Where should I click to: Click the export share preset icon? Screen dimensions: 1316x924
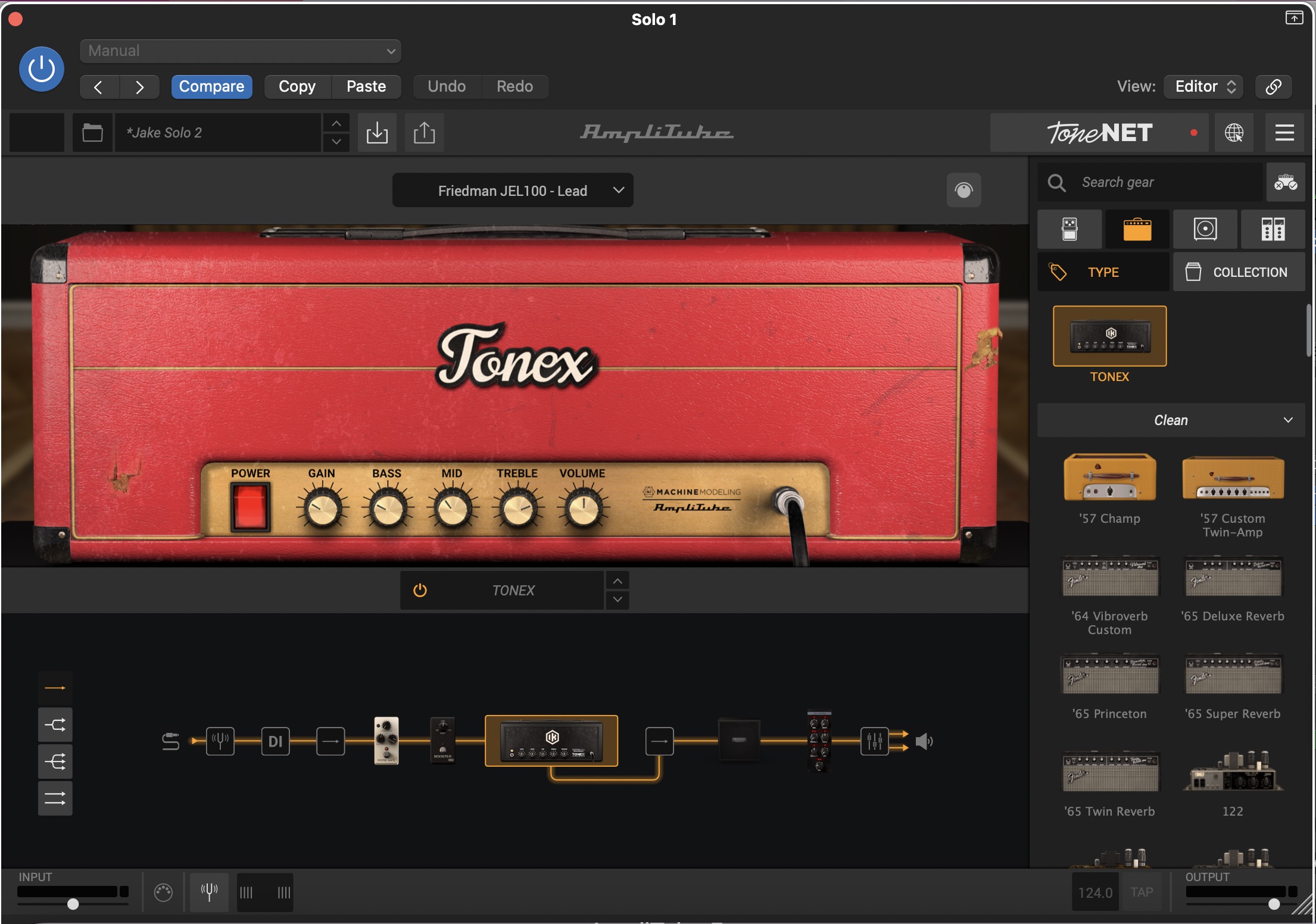pos(424,132)
